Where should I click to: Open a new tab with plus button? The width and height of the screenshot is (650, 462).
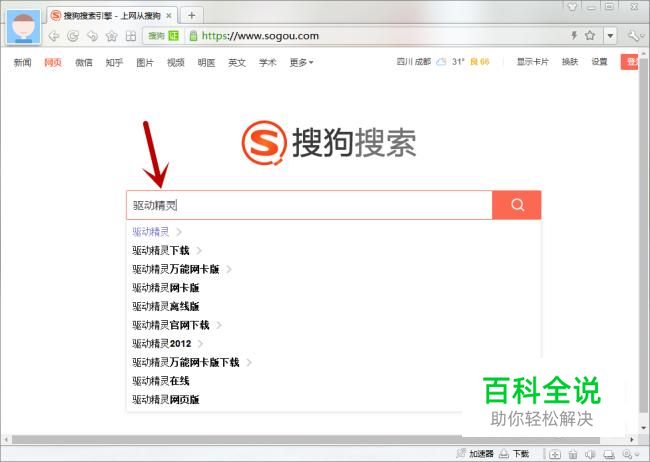click(192, 16)
